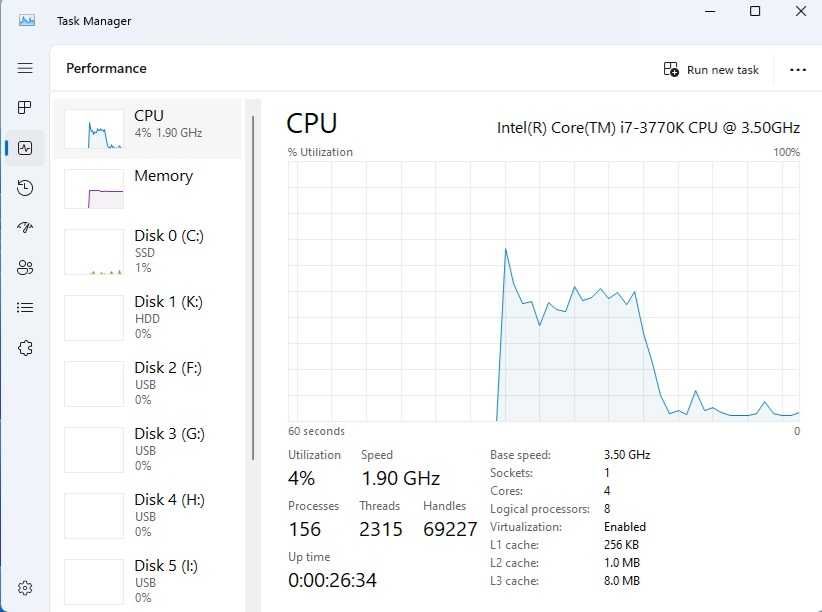The image size is (822, 612).
Task: Select Disk 0 (C:) SSD entry
Action: (148, 252)
